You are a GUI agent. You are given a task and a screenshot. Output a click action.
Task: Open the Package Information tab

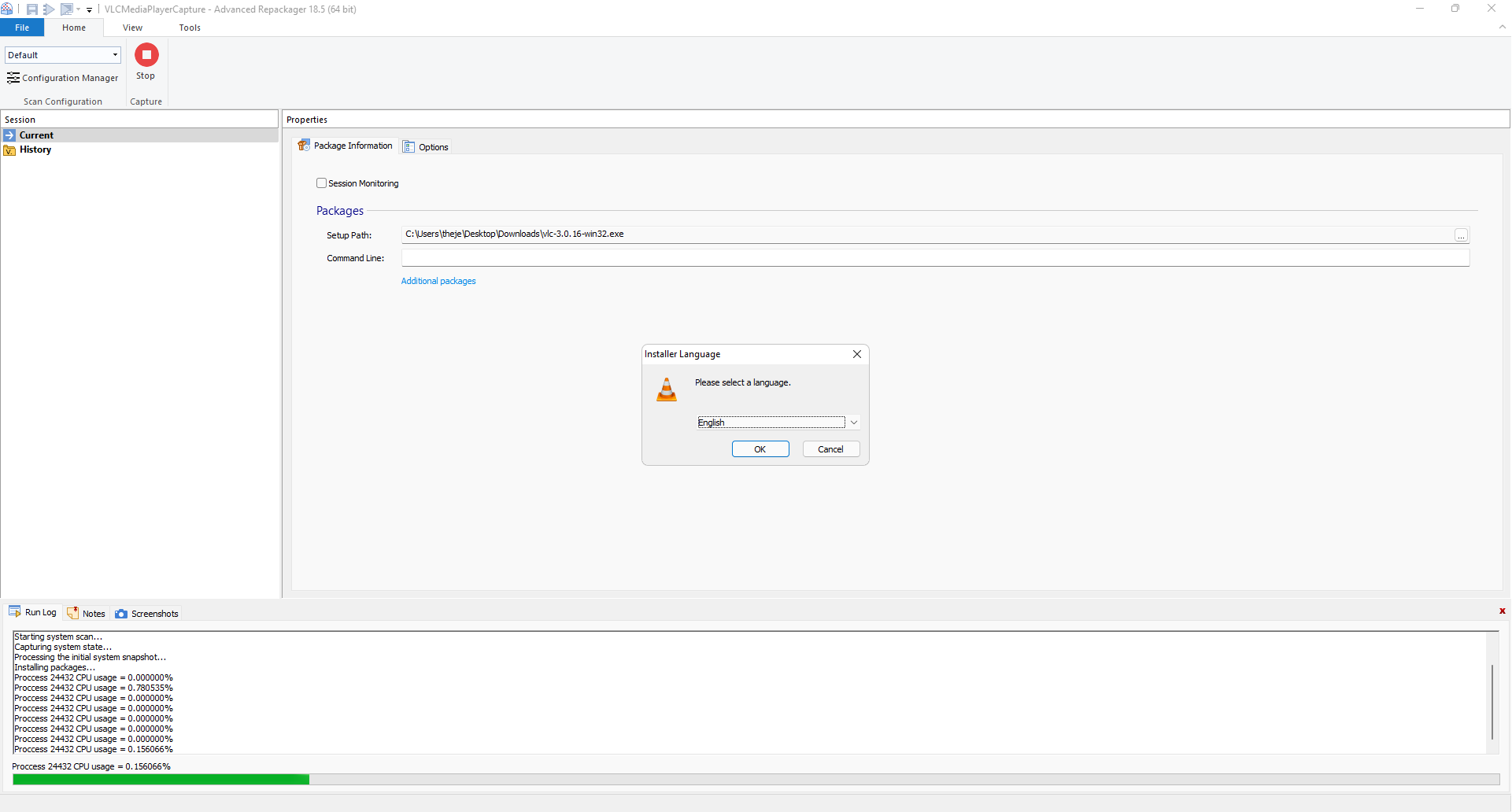pyautogui.click(x=345, y=146)
